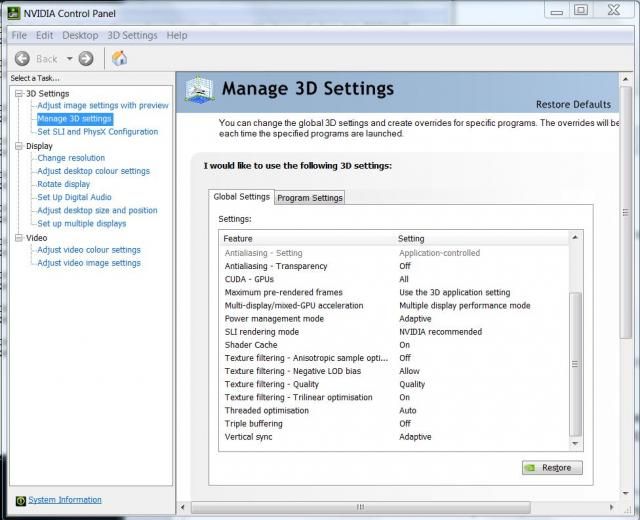Select Threaded optimisation row
This screenshot has height=520, width=640.
point(395,410)
